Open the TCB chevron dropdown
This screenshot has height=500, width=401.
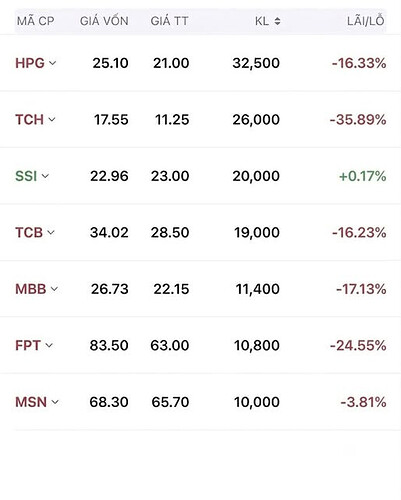pos(51,232)
